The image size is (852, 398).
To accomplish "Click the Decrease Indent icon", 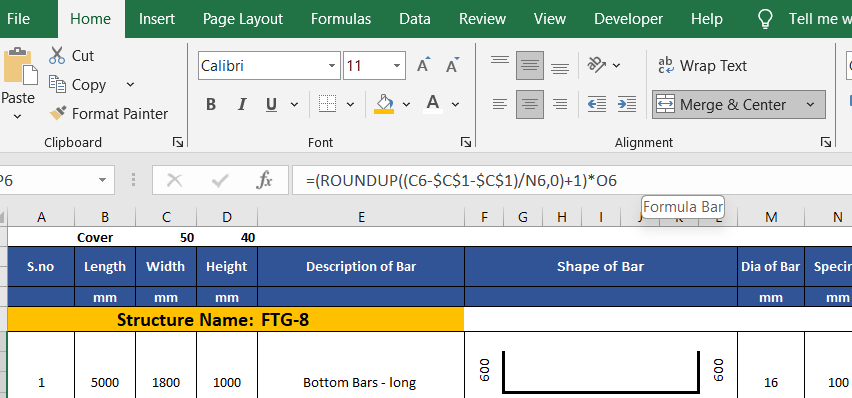I will click(x=597, y=104).
